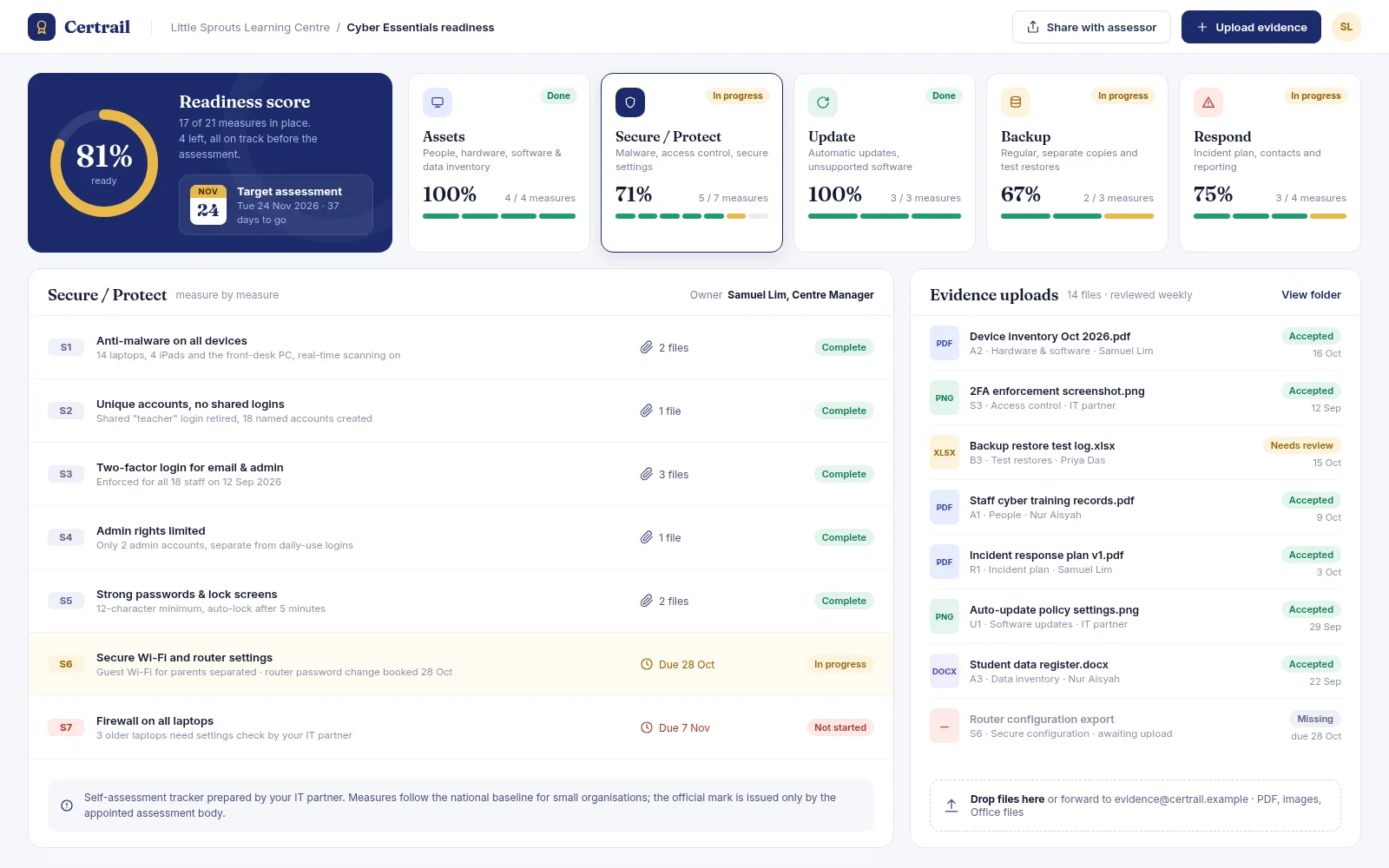1389x868 pixels.
Task: Click the Readiness score progress ring
Action: pyautogui.click(x=104, y=163)
